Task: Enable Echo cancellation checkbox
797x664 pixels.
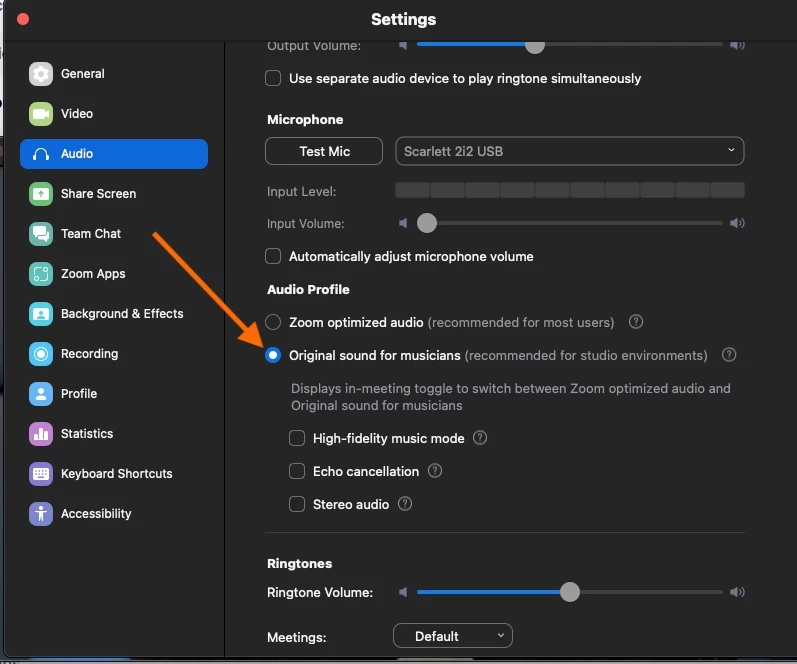Action: [297, 471]
